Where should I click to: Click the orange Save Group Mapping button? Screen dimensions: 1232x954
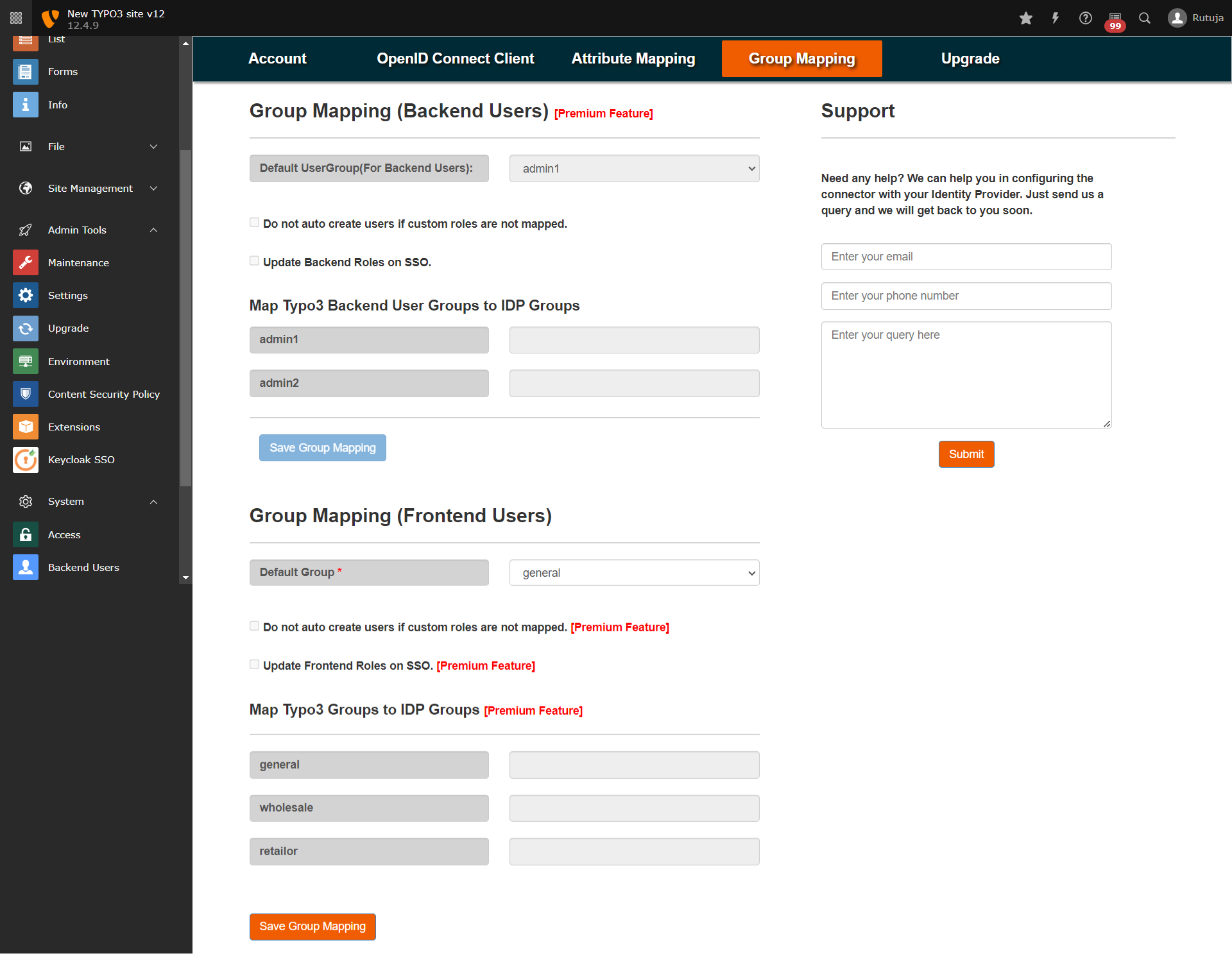coord(312,926)
